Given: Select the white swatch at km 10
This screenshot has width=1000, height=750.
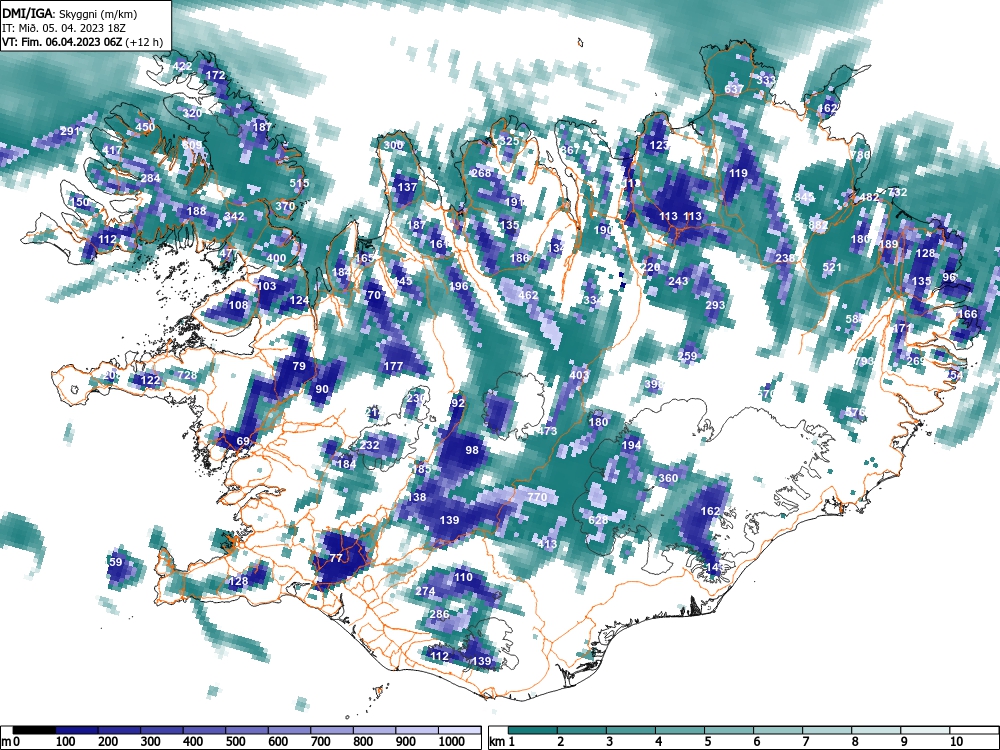Looking at the screenshot, I should (x=973, y=730).
